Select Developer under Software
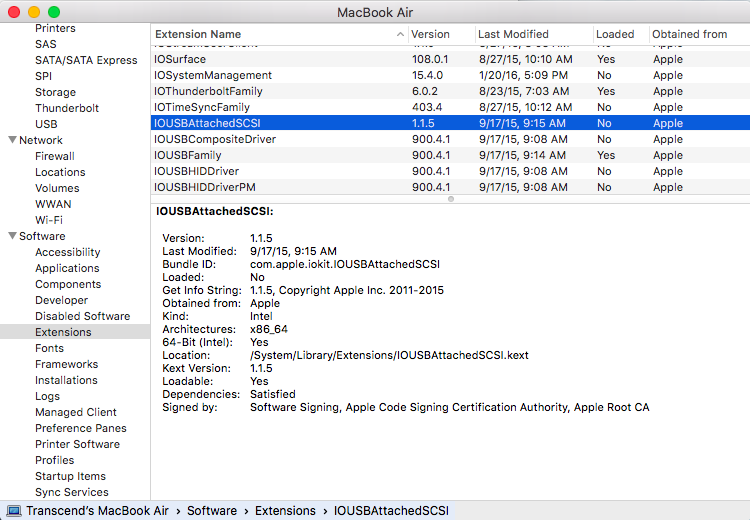The height and width of the screenshot is (520, 750). (x=62, y=300)
